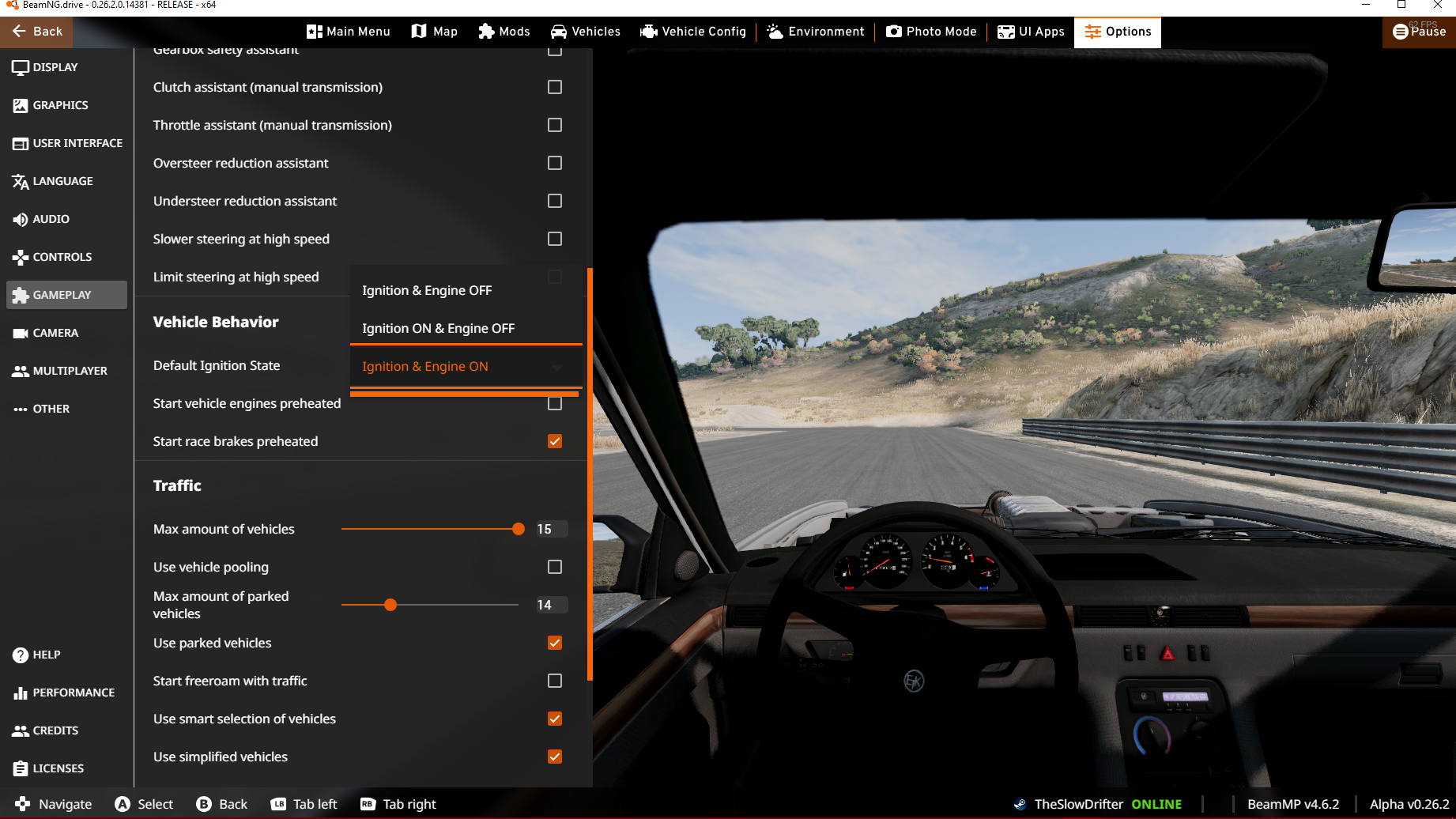Enable Clutch assistant checkbox
The height and width of the screenshot is (819, 1456).
[555, 87]
